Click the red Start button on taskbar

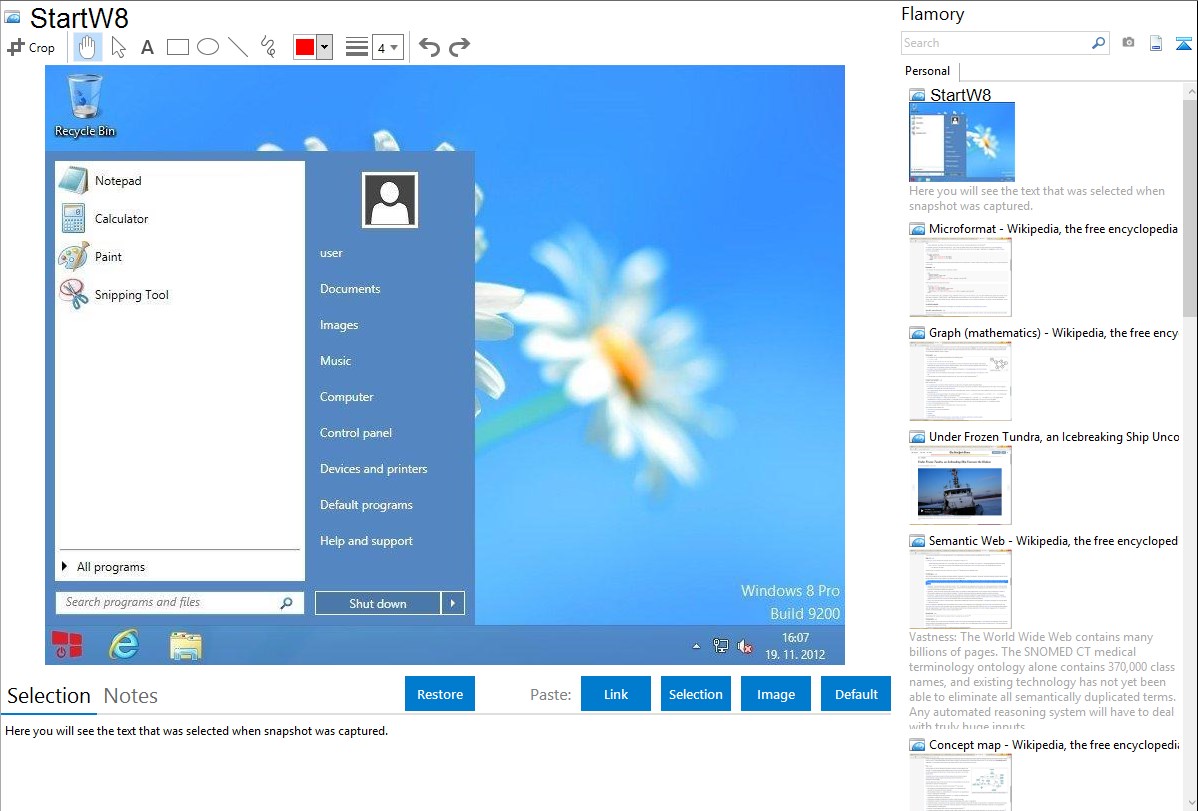(67, 645)
